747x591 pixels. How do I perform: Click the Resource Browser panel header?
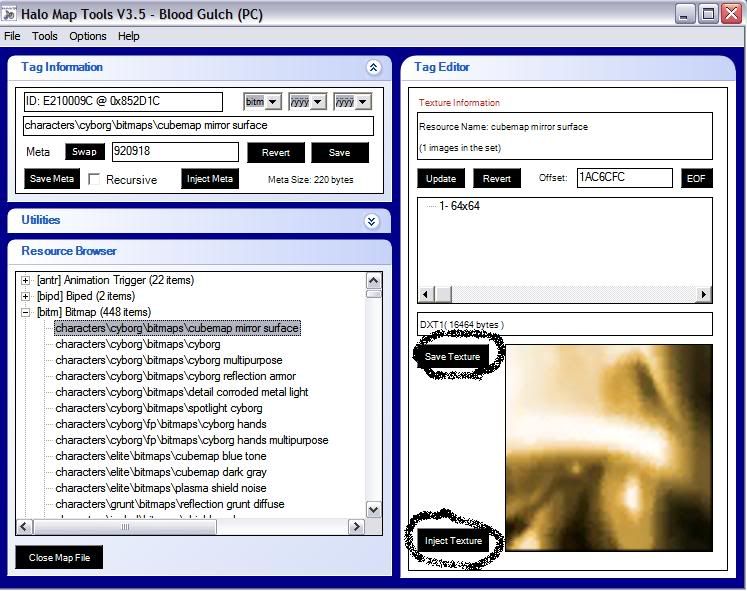199,251
